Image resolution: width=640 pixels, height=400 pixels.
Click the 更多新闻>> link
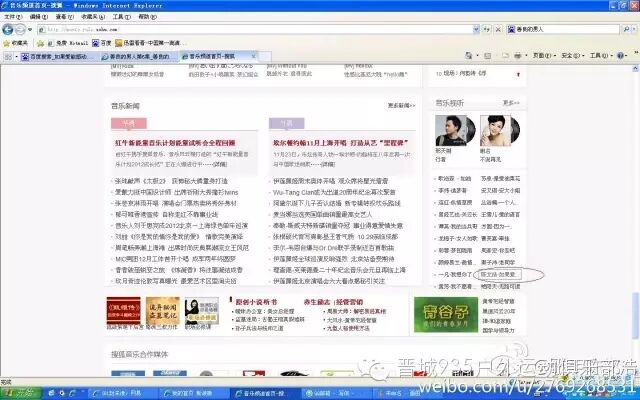pos(401,106)
